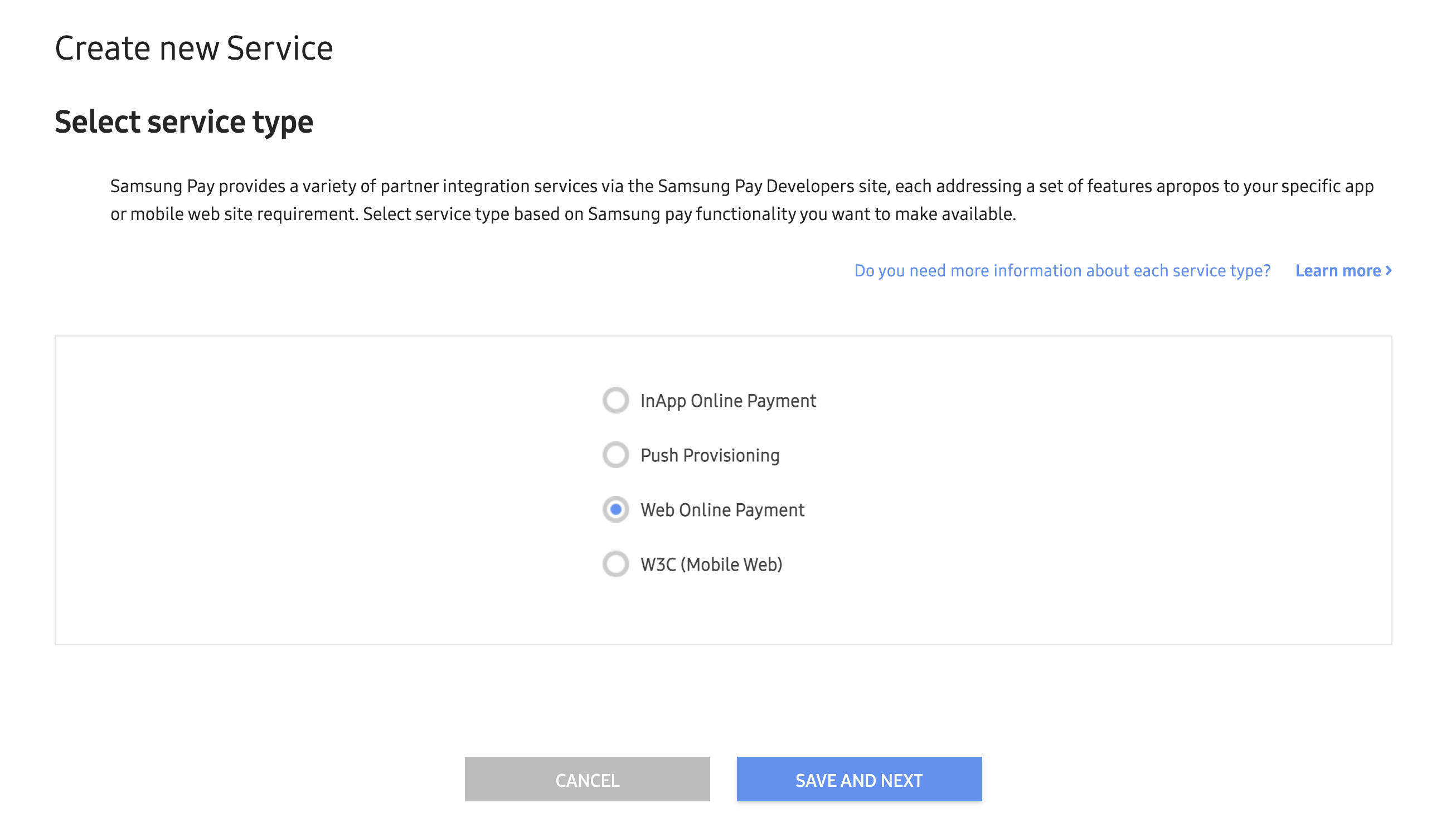Viewport: 1456px width, 837px height.
Task: Click the filled Web Online Payment radio indicator
Action: point(616,509)
